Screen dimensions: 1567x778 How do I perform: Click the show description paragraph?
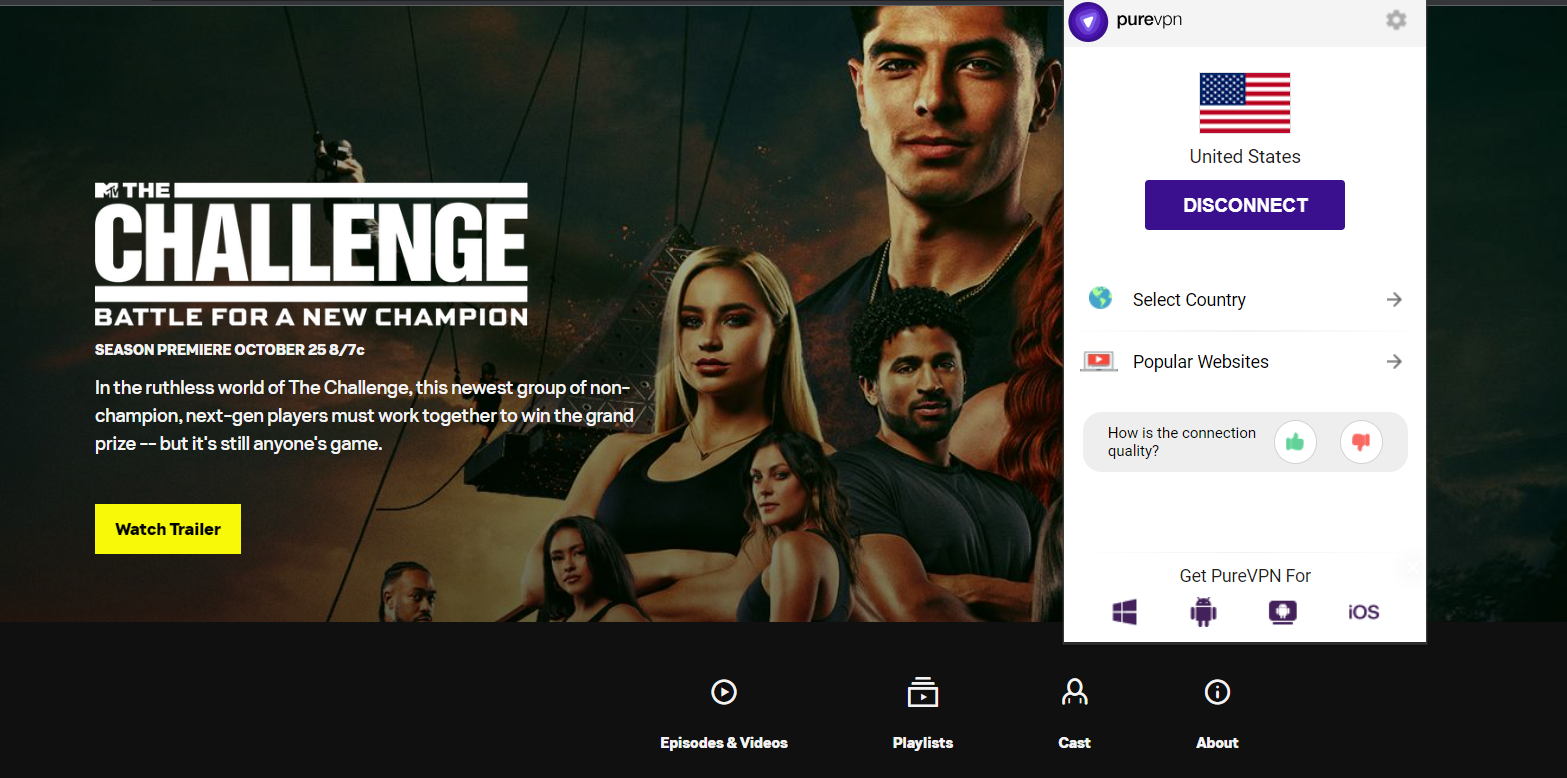click(364, 415)
